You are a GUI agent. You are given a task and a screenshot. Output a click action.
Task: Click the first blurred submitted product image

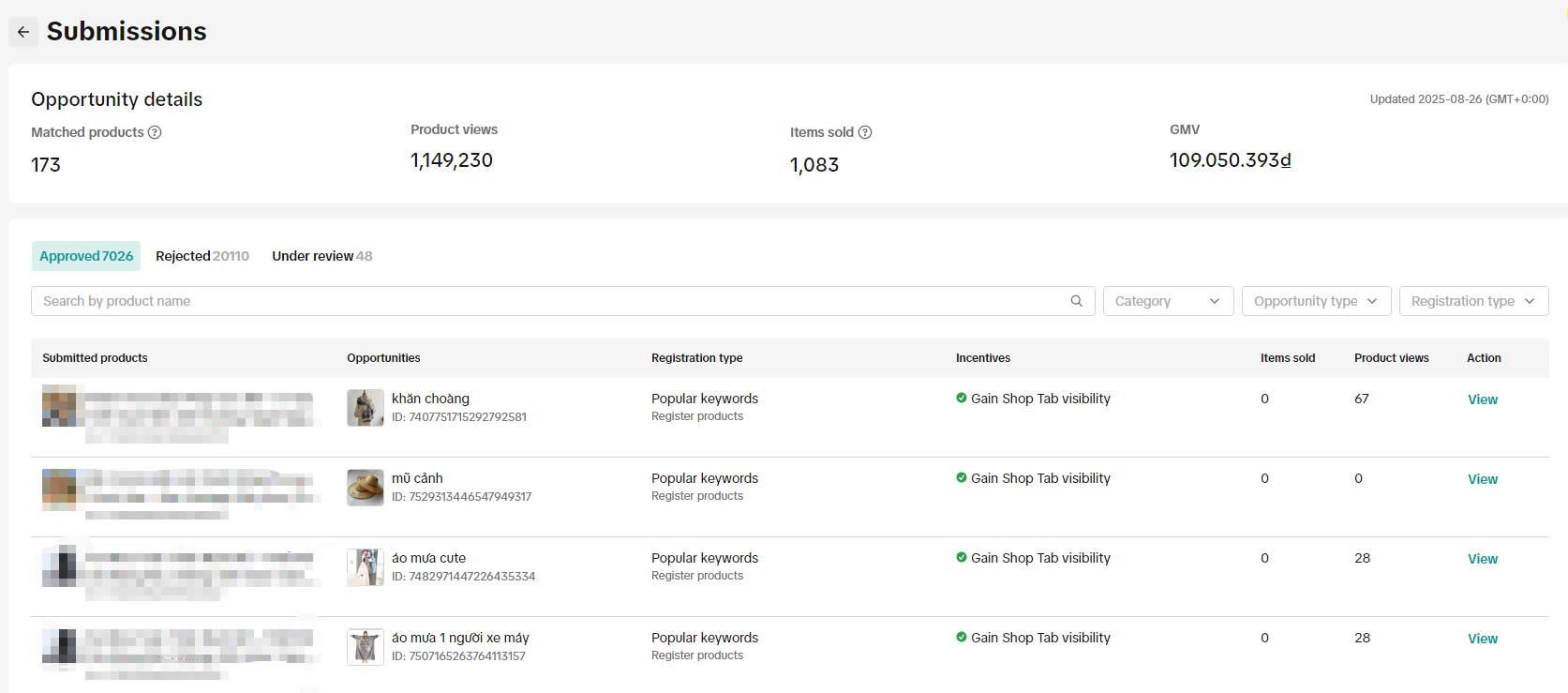click(x=60, y=406)
